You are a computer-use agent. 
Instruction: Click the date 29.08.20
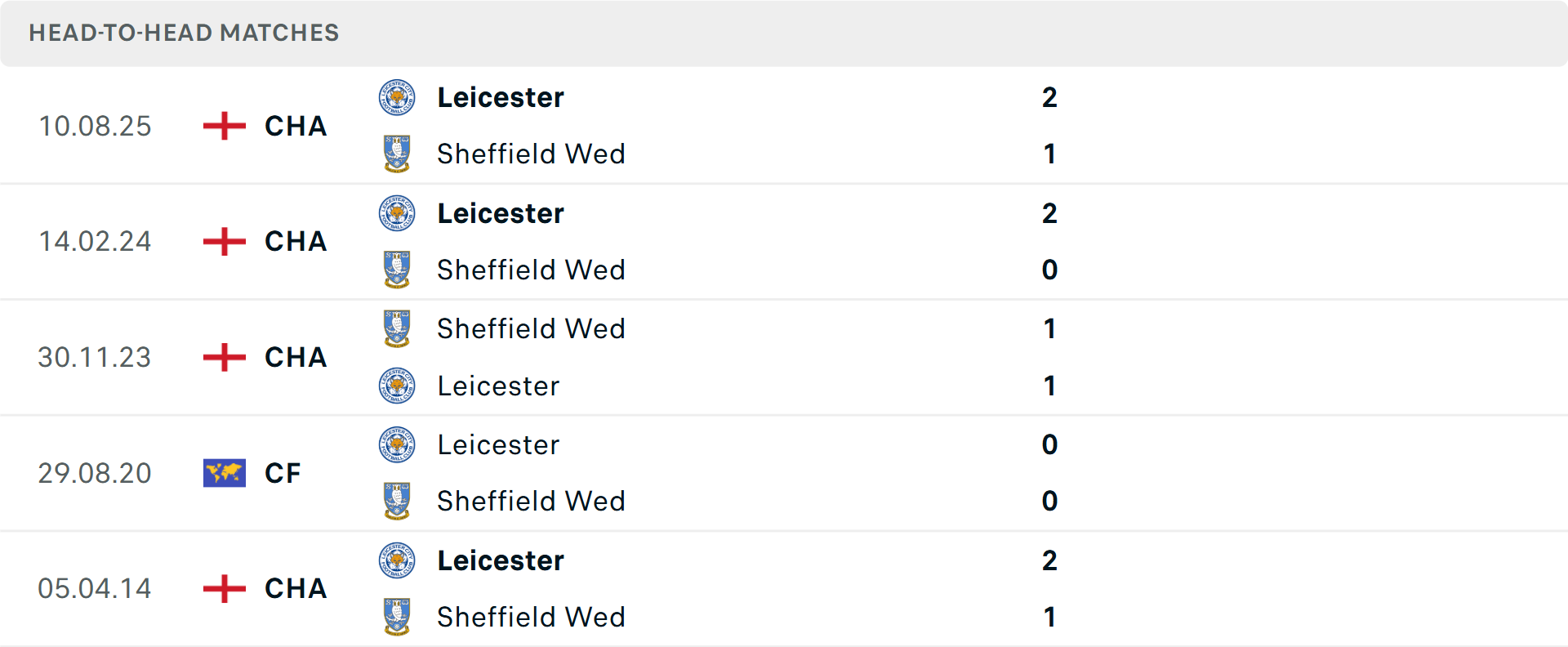point(95,473)
